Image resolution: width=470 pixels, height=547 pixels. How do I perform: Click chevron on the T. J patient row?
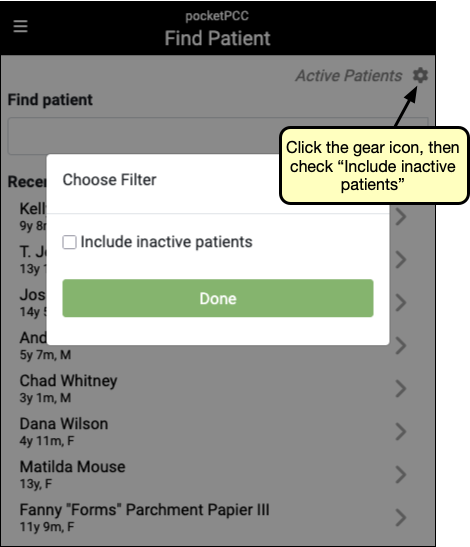tap(401, 260)
